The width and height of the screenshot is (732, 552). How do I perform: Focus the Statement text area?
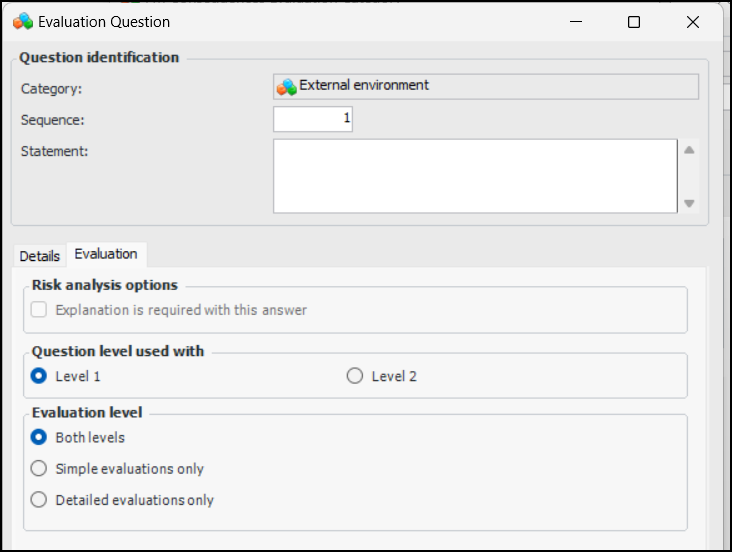[x=475, y=176]
